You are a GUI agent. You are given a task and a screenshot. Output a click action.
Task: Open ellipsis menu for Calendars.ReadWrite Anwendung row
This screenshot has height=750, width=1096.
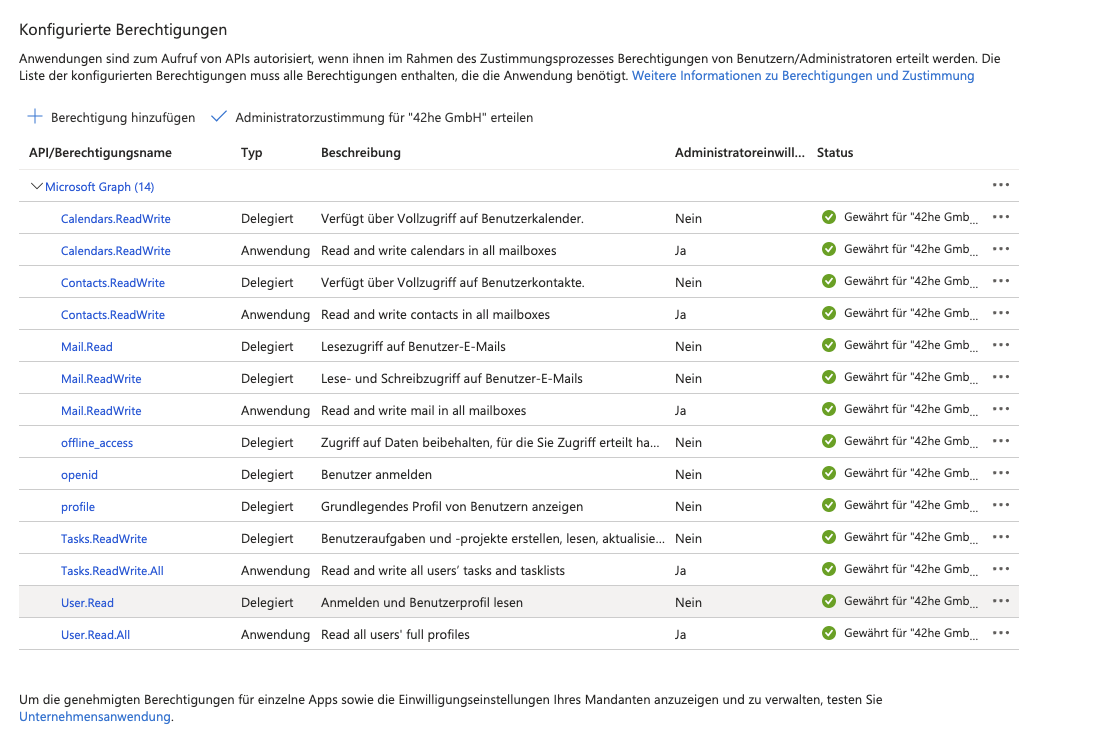1001,250
